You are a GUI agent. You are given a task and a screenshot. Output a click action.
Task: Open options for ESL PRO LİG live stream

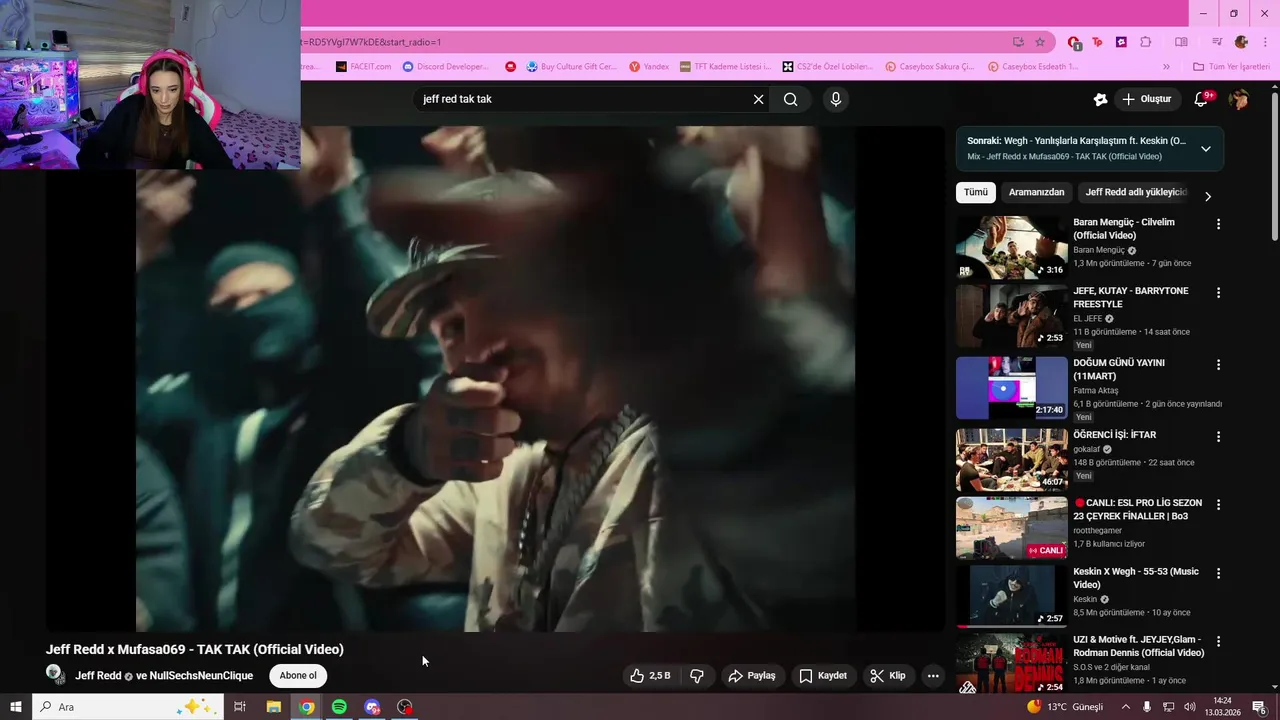pos(1218,505)
